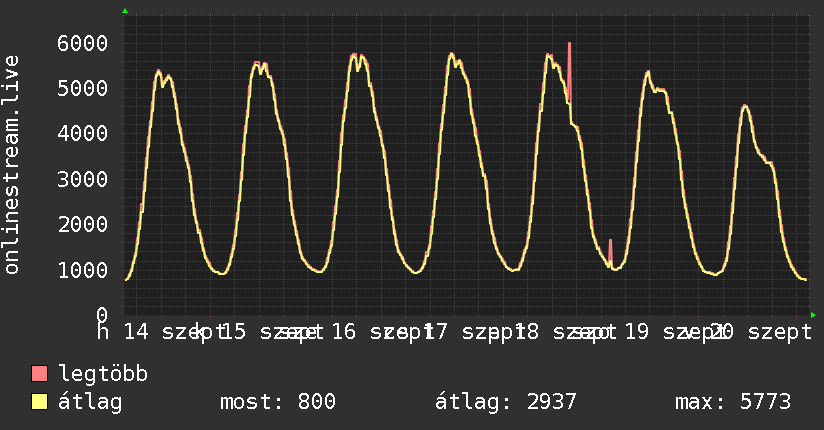Click the 'most: 800' value

[x=277, y=402]
